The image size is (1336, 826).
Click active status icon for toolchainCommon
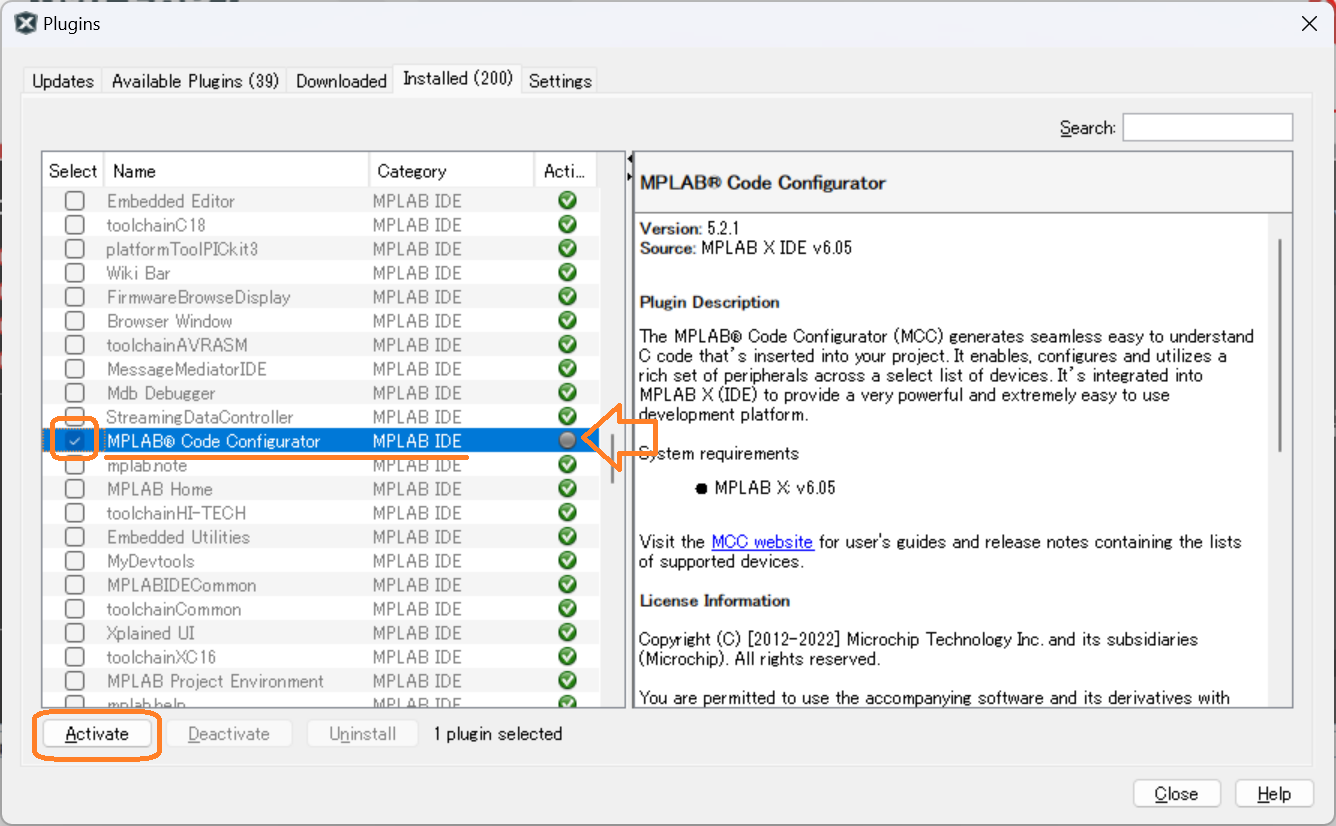pos(567,609)
